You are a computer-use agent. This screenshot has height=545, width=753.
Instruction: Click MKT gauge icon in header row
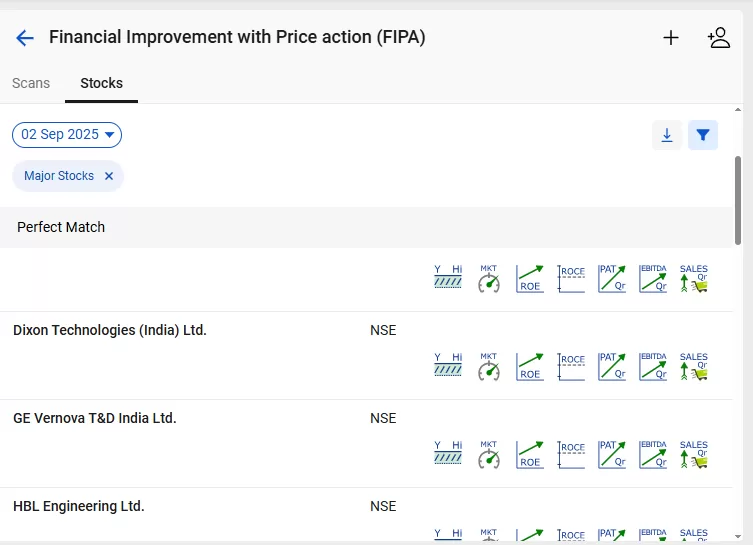click(x=489, y=278)
